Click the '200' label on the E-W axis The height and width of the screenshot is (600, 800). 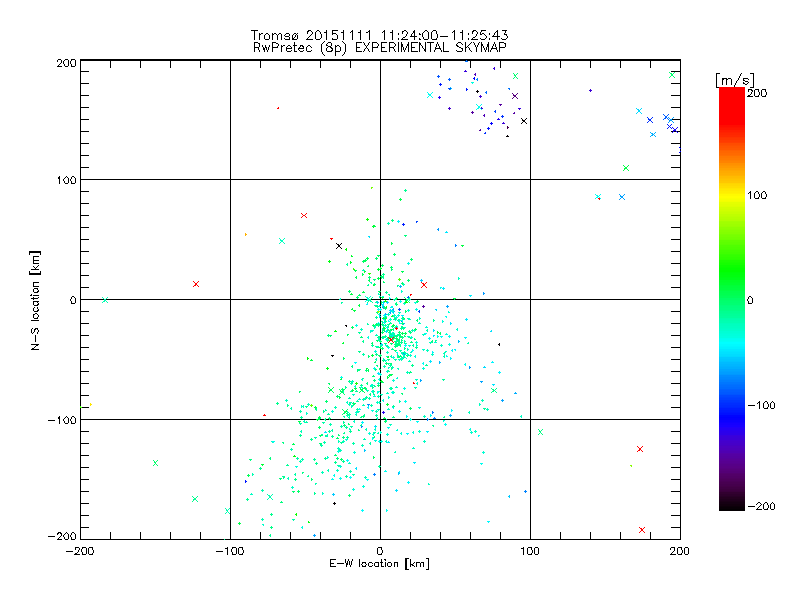coord(680,551)
